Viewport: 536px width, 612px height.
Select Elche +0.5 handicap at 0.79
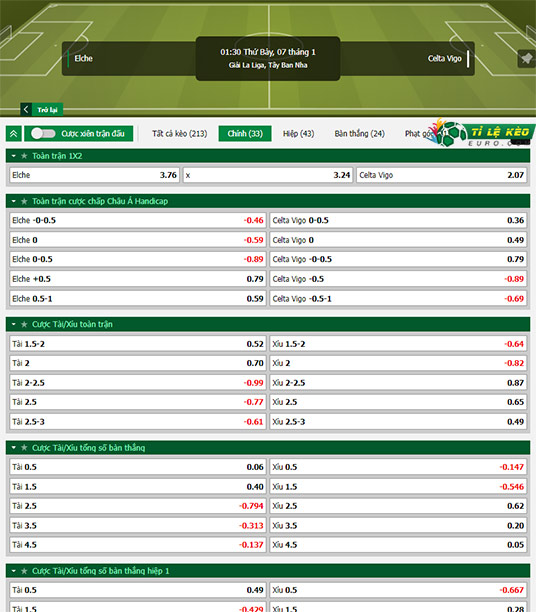pos(138,279)
